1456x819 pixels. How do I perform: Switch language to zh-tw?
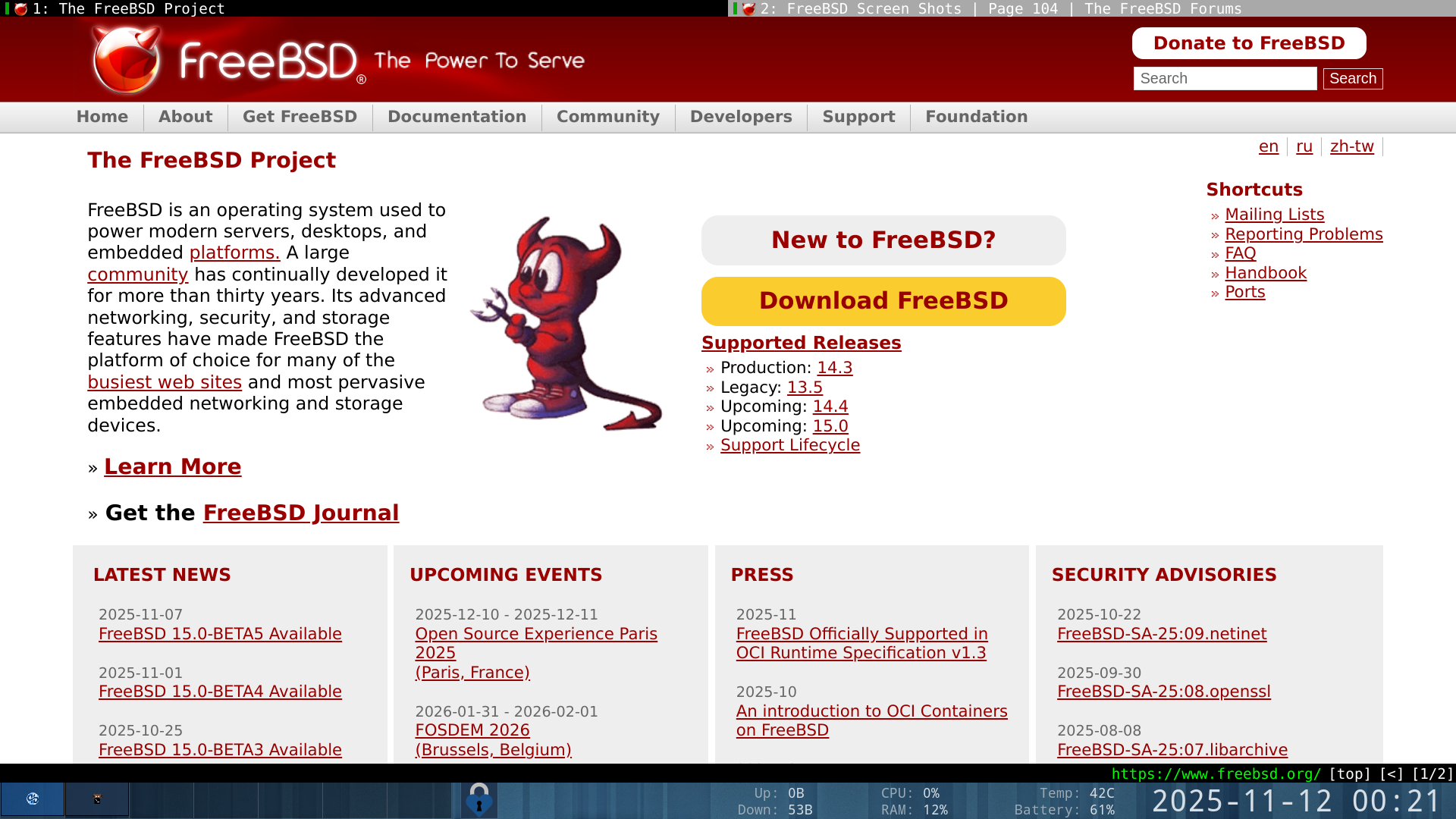(x=1351, y=146)
